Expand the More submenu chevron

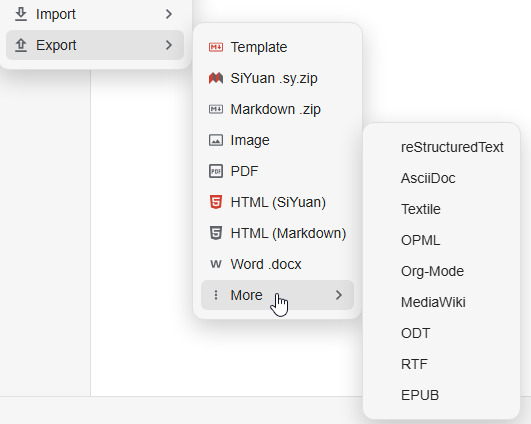[x=339, y=295]
